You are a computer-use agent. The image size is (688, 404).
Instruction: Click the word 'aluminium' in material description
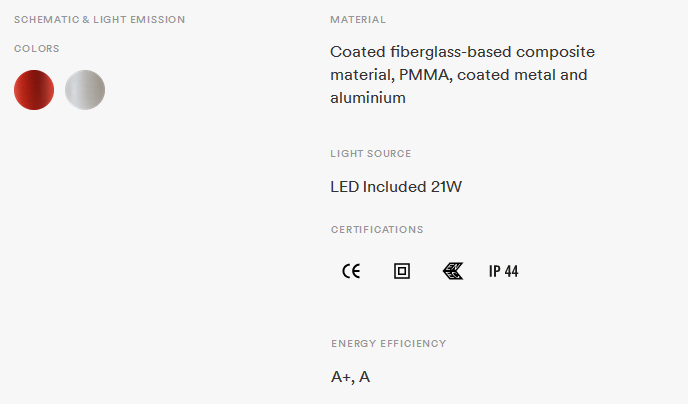click(368, 98)
